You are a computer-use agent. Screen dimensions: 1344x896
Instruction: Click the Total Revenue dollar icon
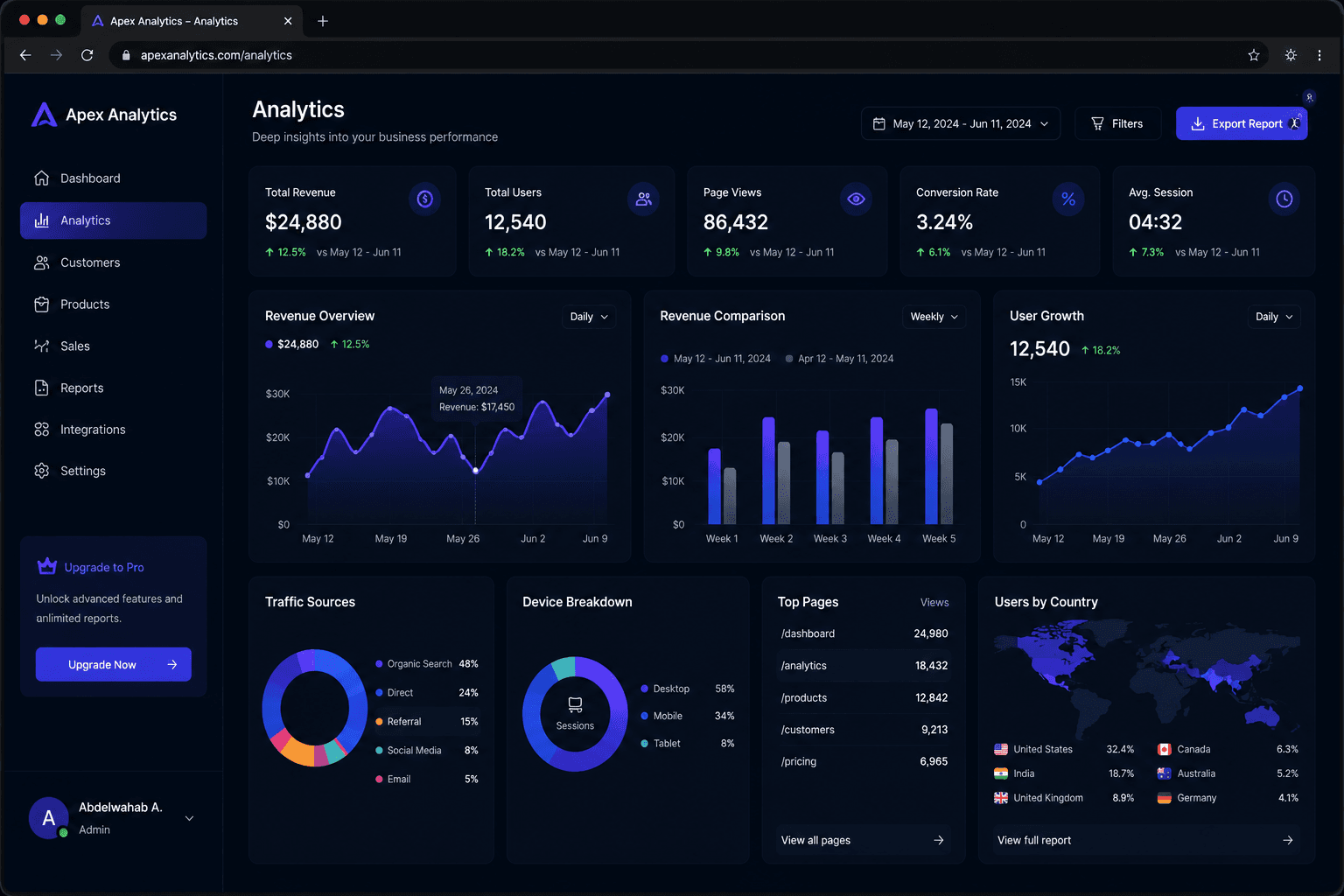pos(424,199)
